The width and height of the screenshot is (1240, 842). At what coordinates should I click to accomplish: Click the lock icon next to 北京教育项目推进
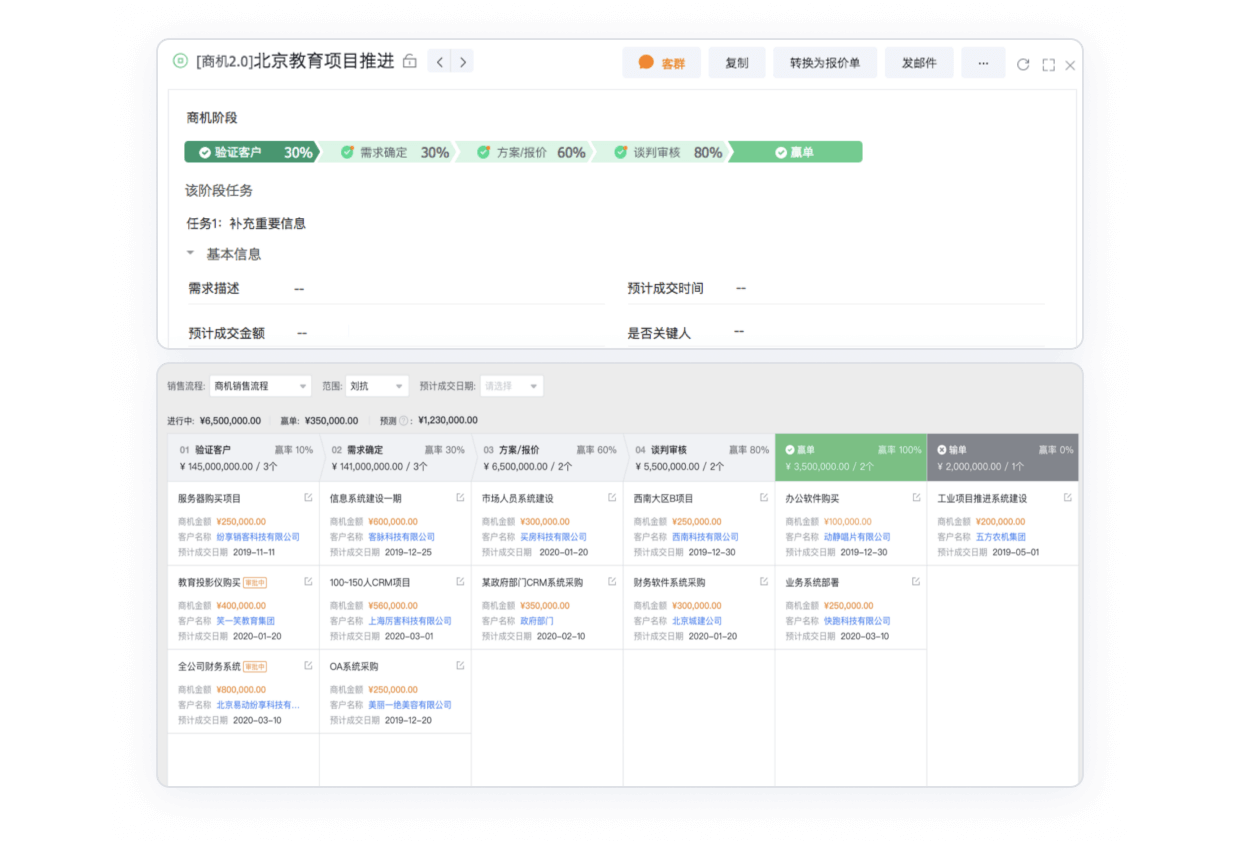(x=409, y=62)
